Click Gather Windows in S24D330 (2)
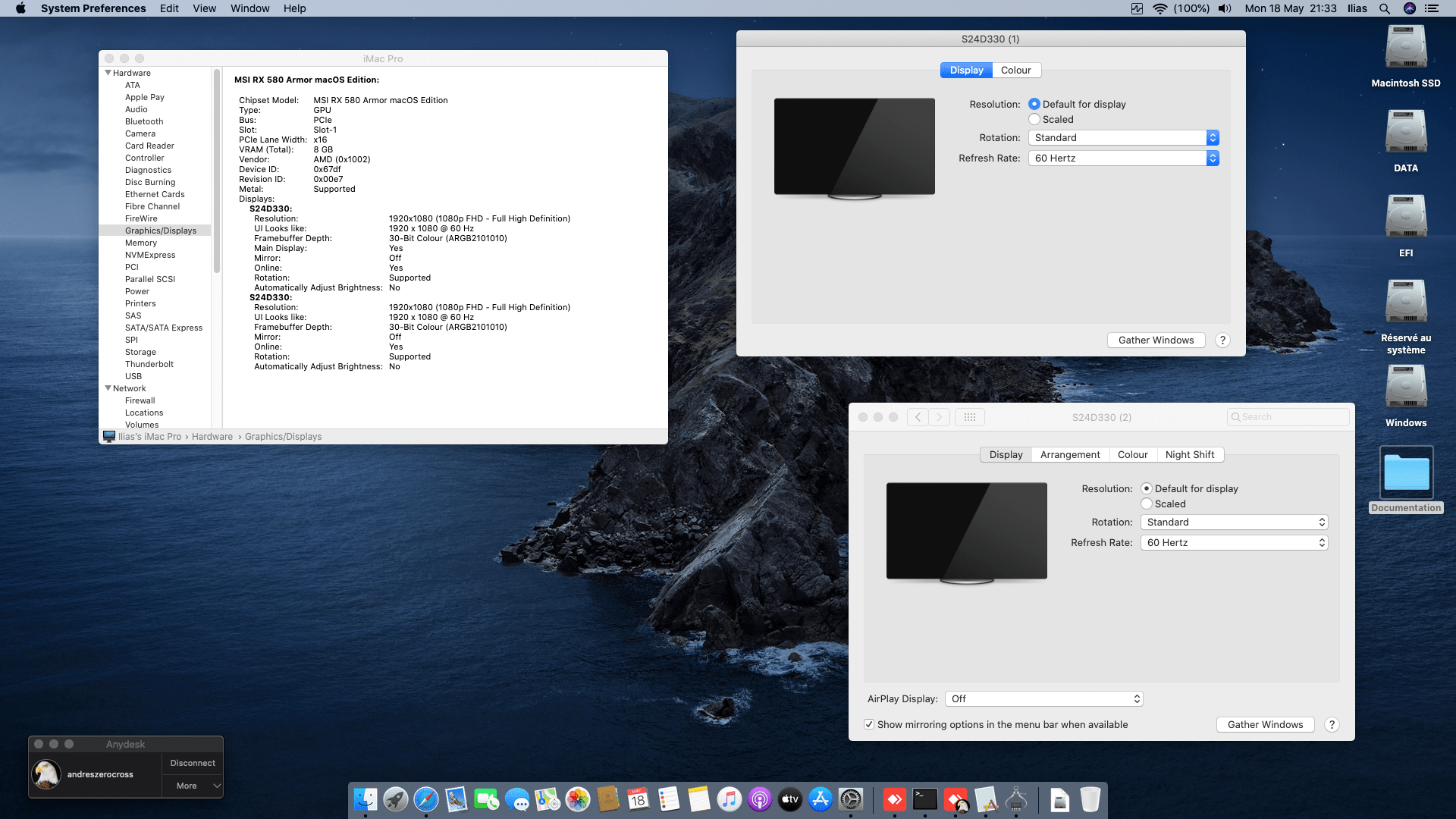The height and width of the screenshot is (819, 1456). point(1266,724)
